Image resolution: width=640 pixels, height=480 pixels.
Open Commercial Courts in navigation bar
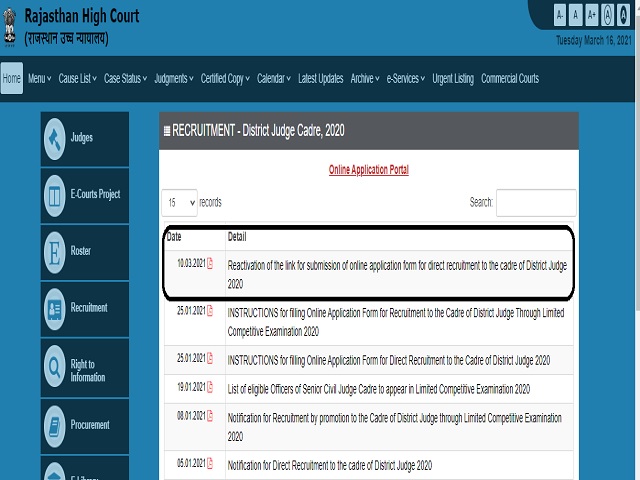point(510,78)
